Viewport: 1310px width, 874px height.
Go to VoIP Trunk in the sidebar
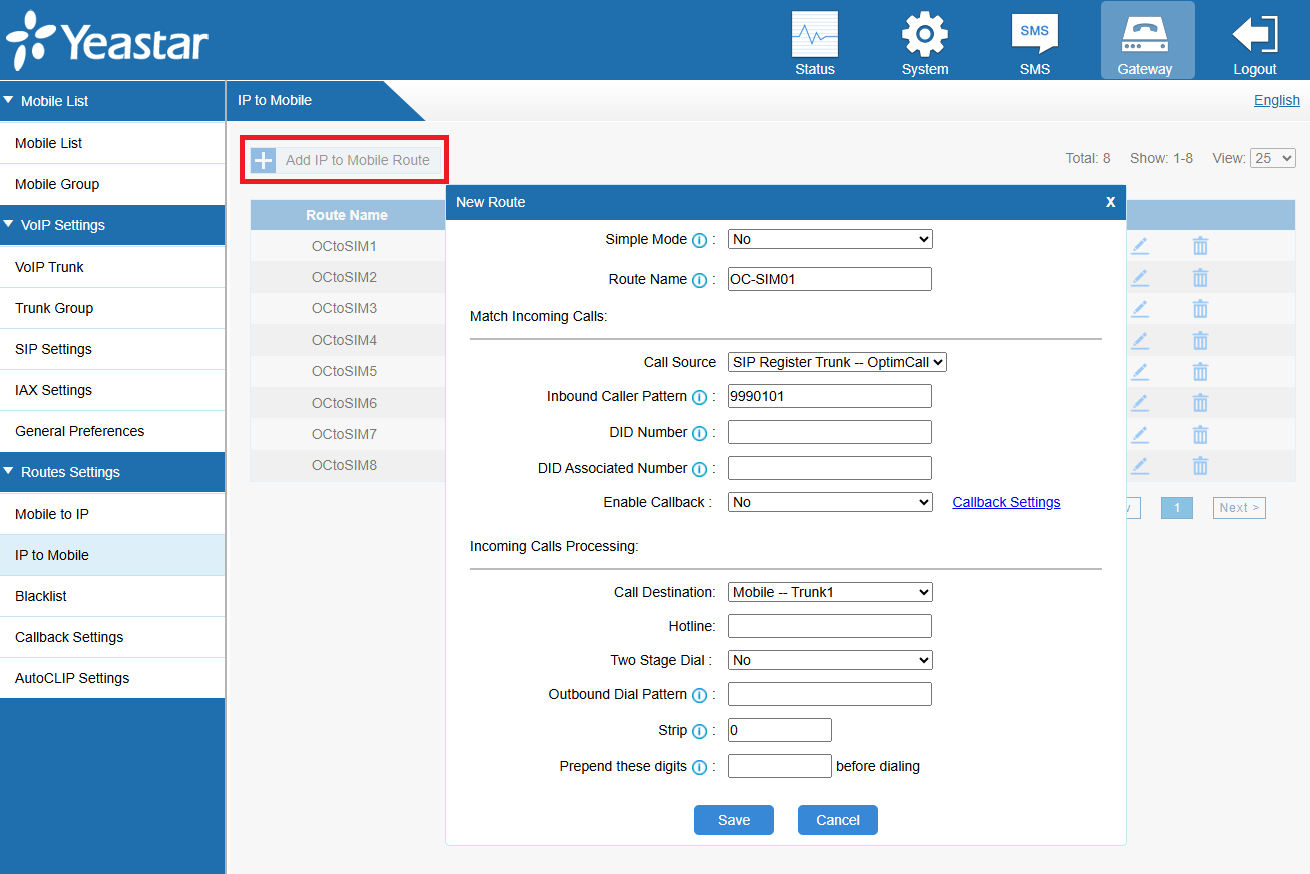pos(112,267)
